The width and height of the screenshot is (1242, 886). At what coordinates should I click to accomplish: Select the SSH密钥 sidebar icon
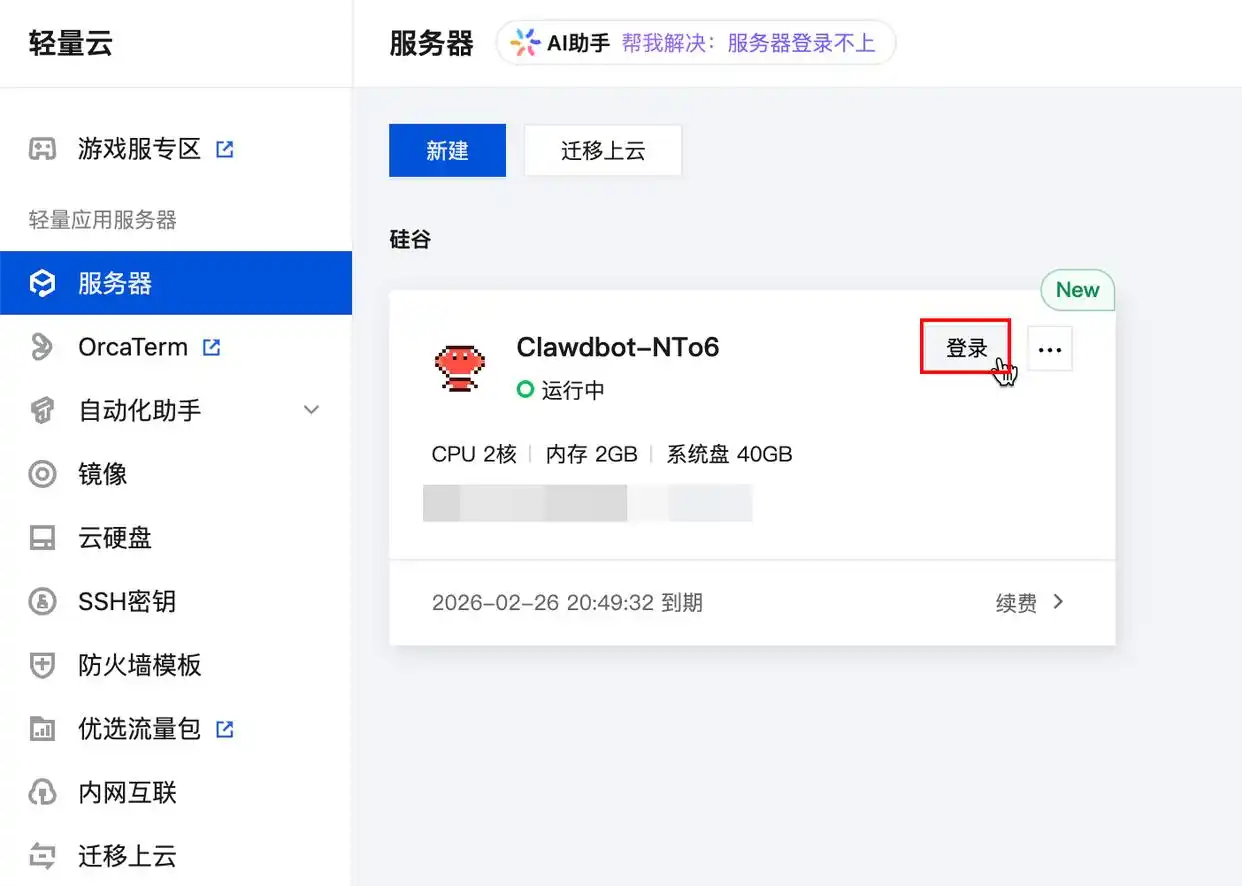point(42,601)
